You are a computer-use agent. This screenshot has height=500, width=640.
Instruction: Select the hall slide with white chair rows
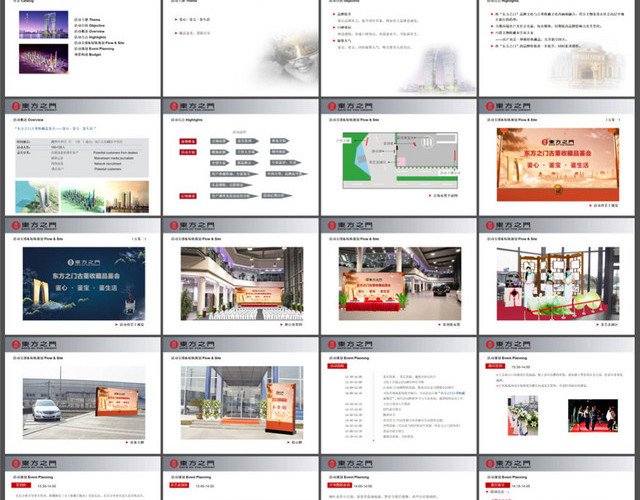pyautogui.click(x=240, y=276)
